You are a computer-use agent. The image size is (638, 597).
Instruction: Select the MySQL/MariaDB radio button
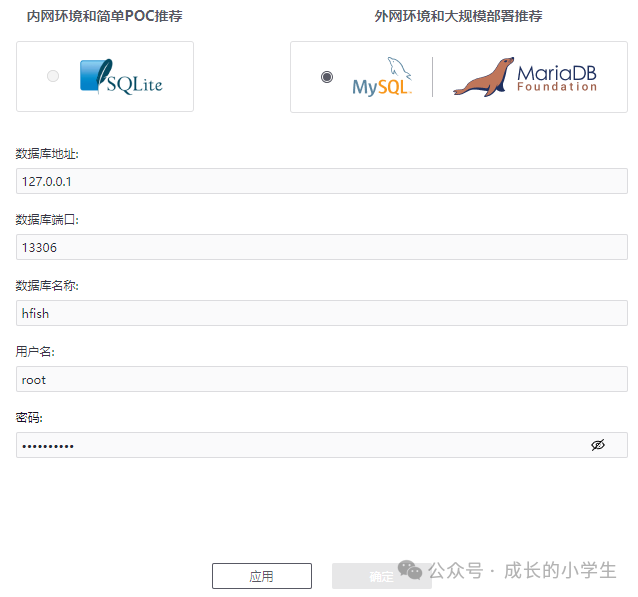pos(327,77)
